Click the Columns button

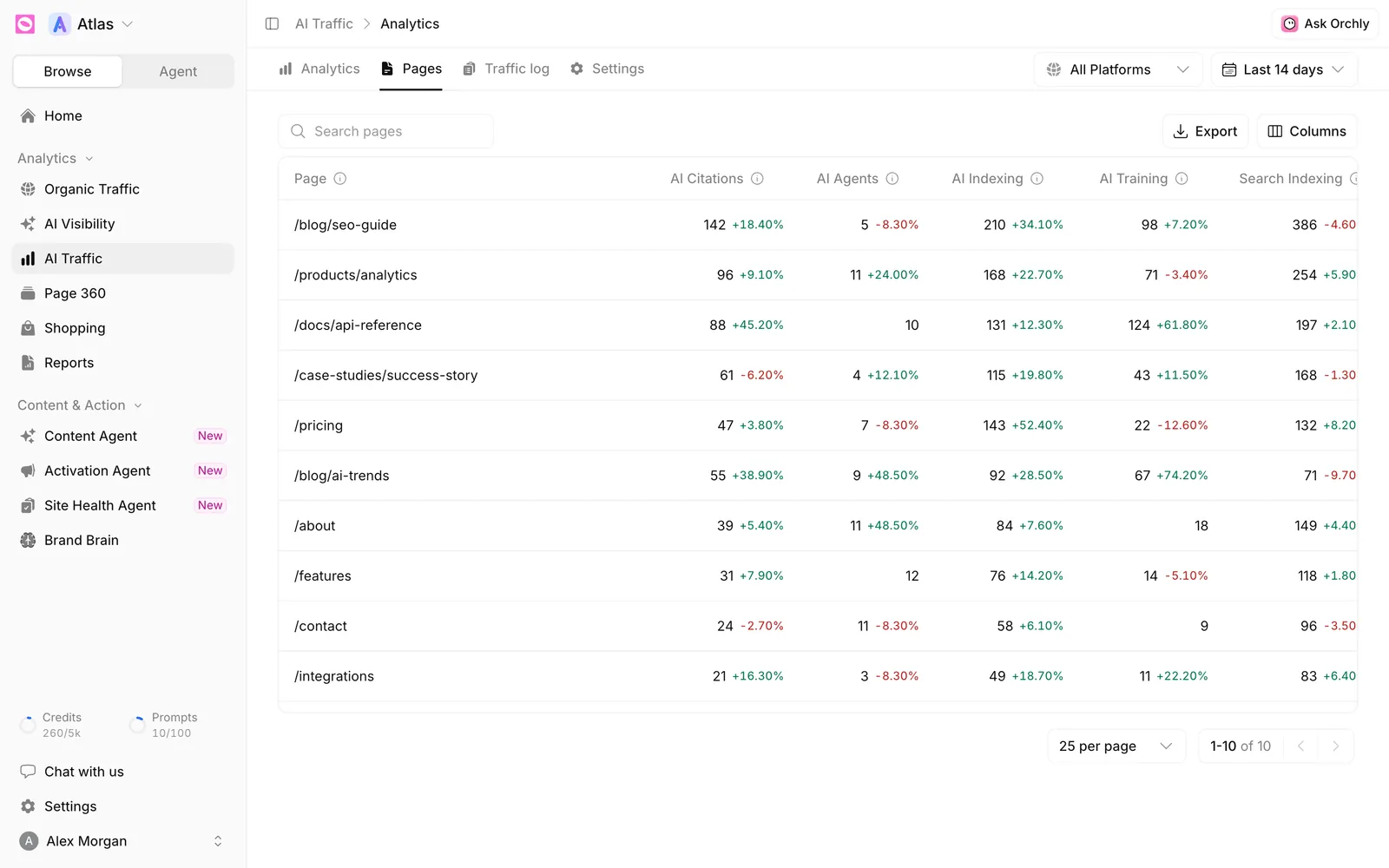[1307, 131]
